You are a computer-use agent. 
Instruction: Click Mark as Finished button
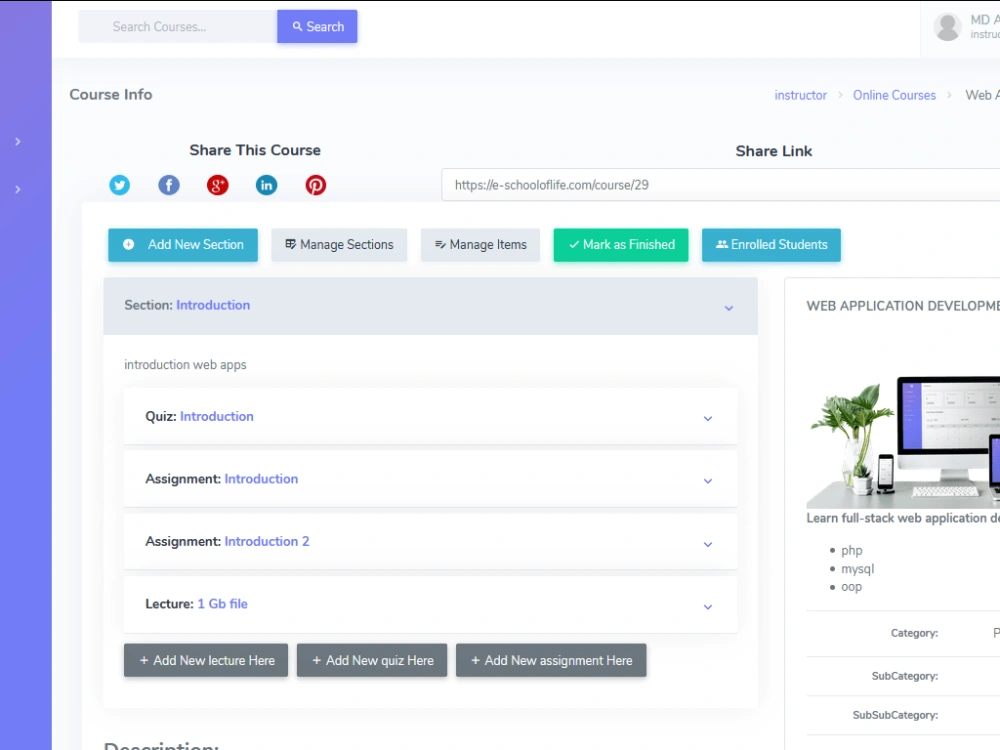(621, 245)
